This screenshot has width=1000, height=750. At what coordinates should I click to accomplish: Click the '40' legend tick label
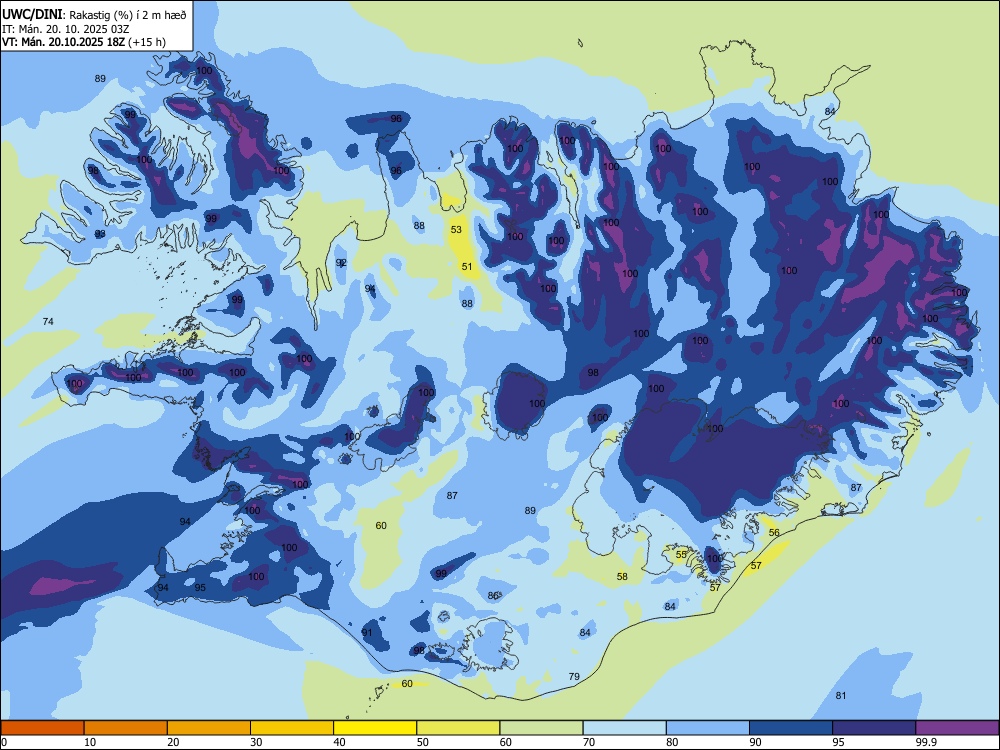pos(339,742)
